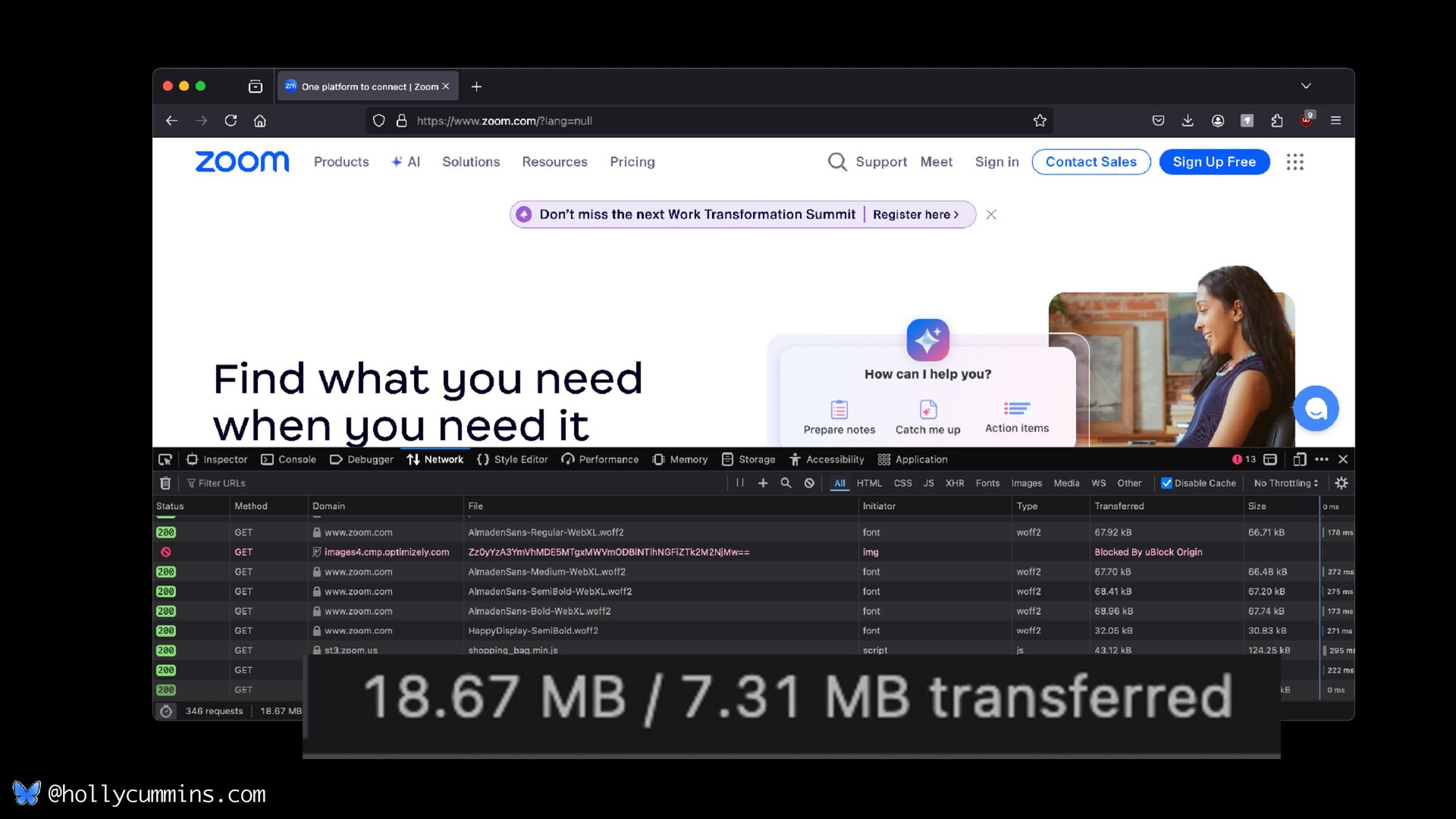Select the XHR filter toggle
Image resolution: width=1456 pixels, height=819 pixels.
click(x=955, y=483)
